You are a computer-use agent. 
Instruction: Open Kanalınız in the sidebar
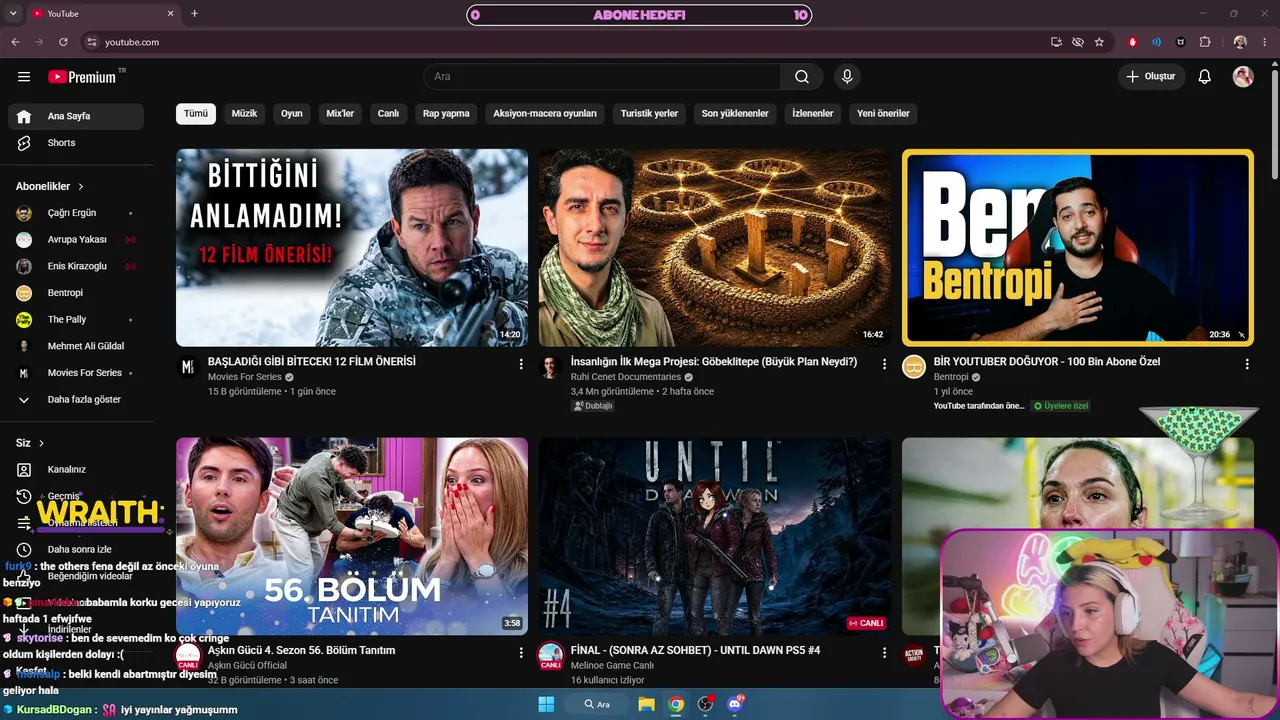point(76,470)
